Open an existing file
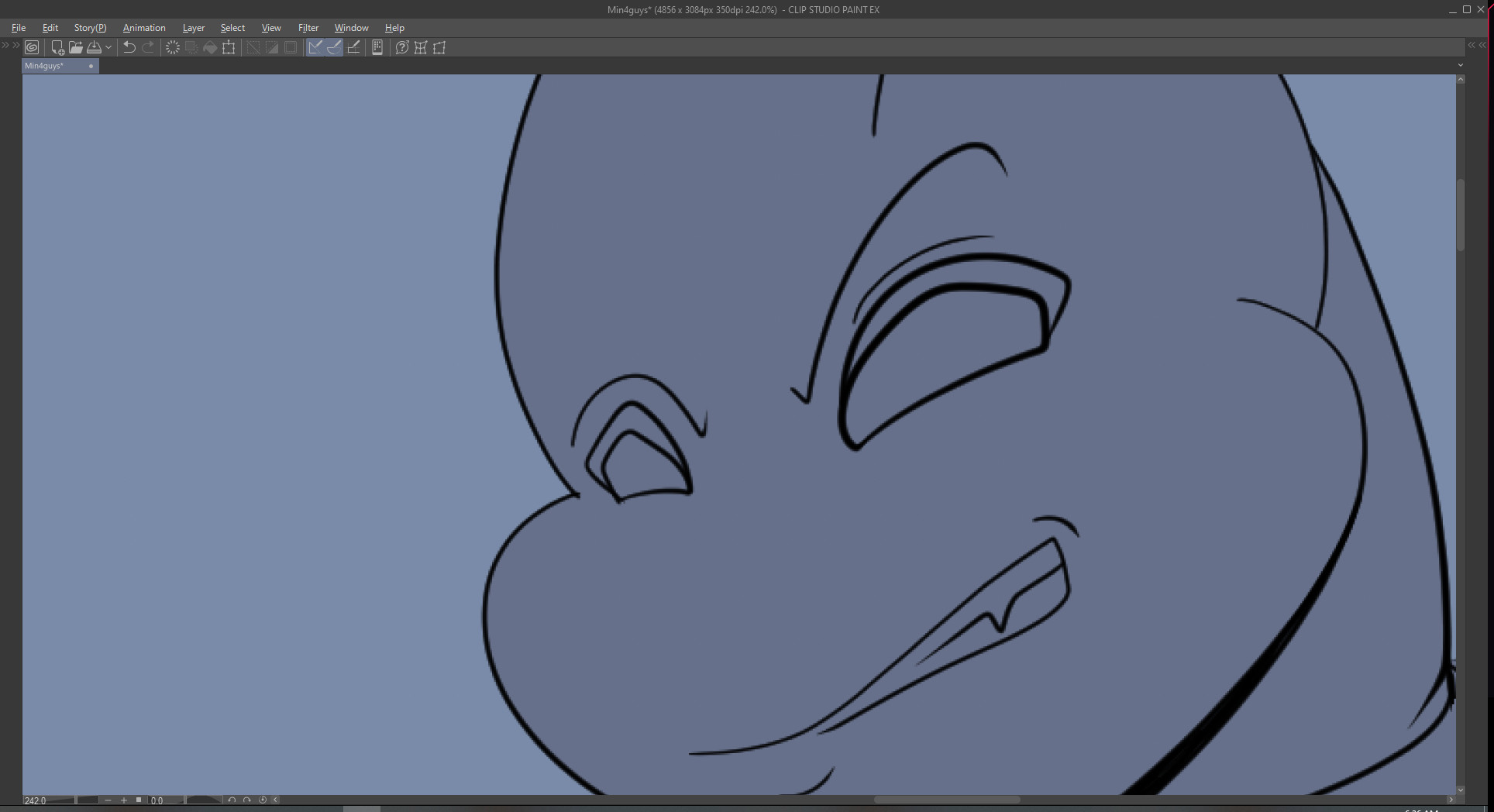 click(x=75, y=47)
